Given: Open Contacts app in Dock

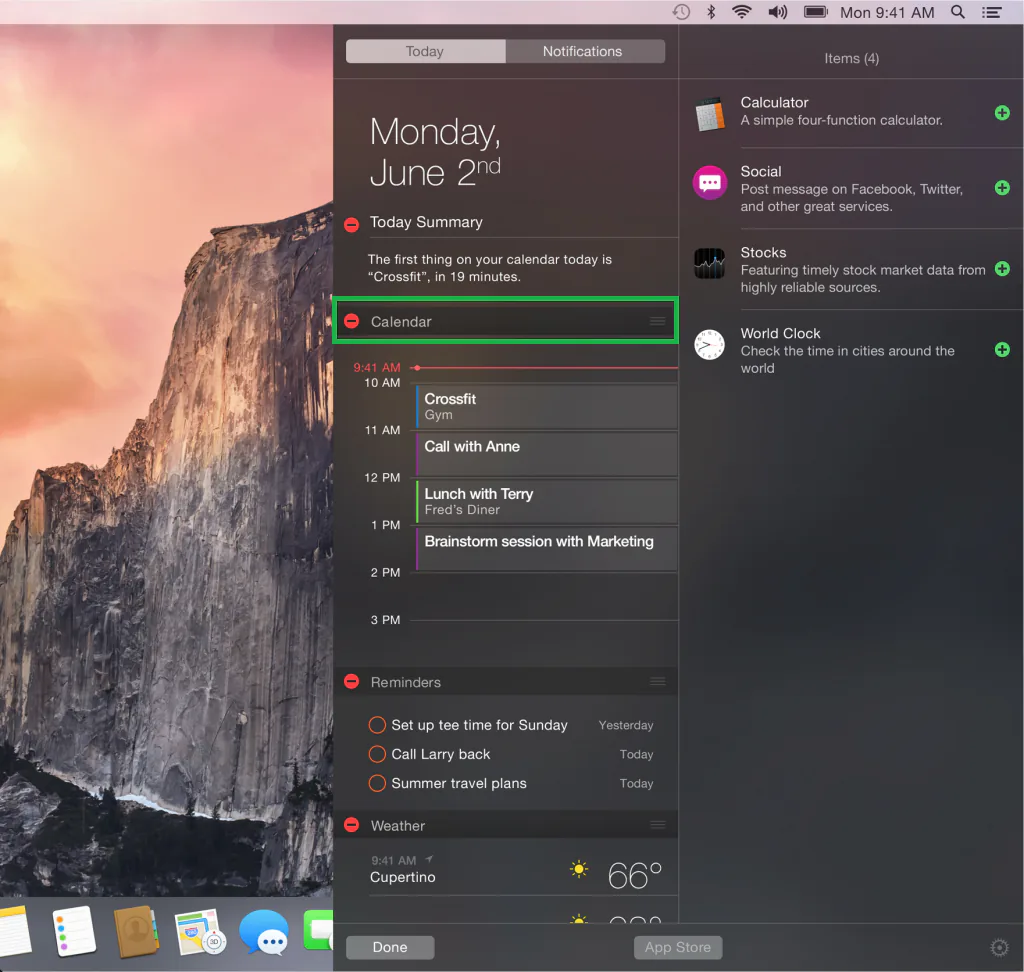Looking at the screenshot, I should coord(136,932).
